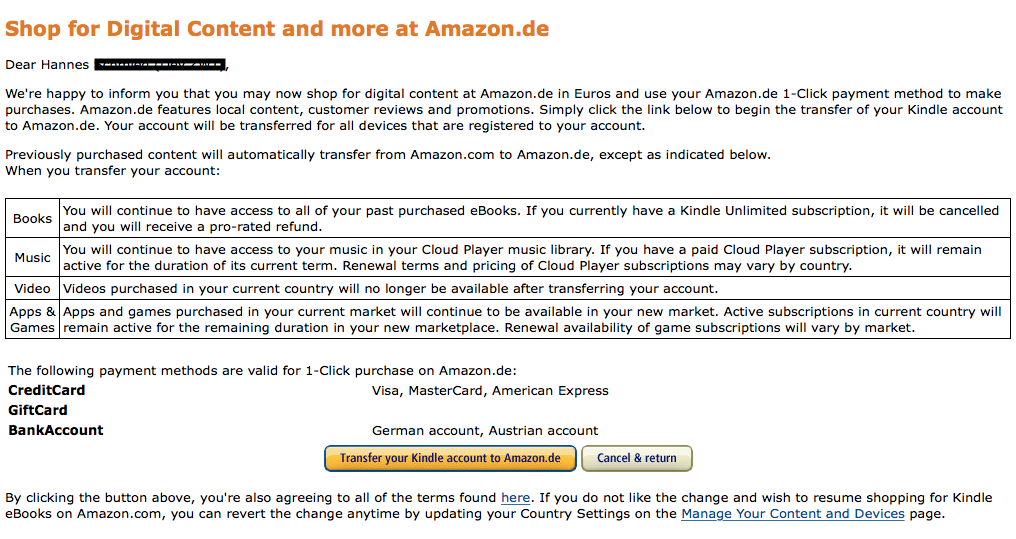Click the GiftCard payment method label
1016x539 pixels.
click(38, 410)
